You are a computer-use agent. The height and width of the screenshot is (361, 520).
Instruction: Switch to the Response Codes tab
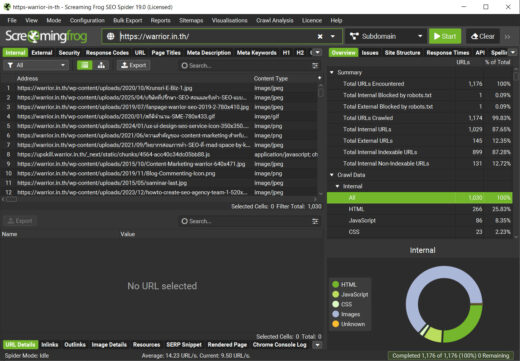(x=107, y=53)
